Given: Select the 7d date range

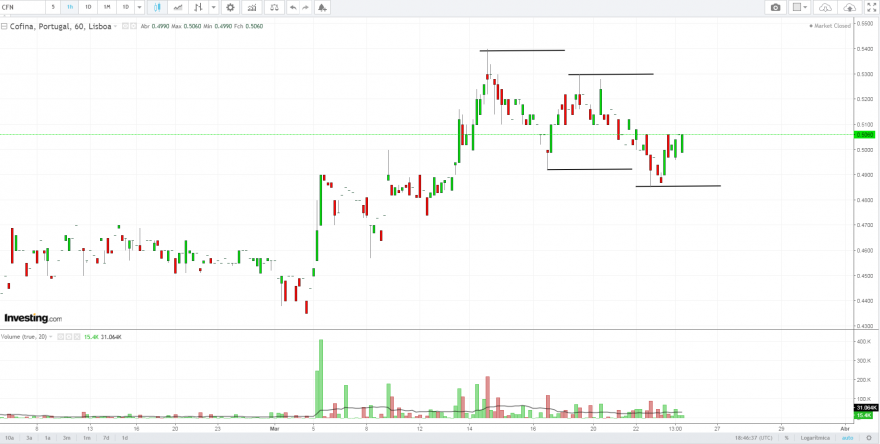Looking at the screenshot, I should coord(105,438).
